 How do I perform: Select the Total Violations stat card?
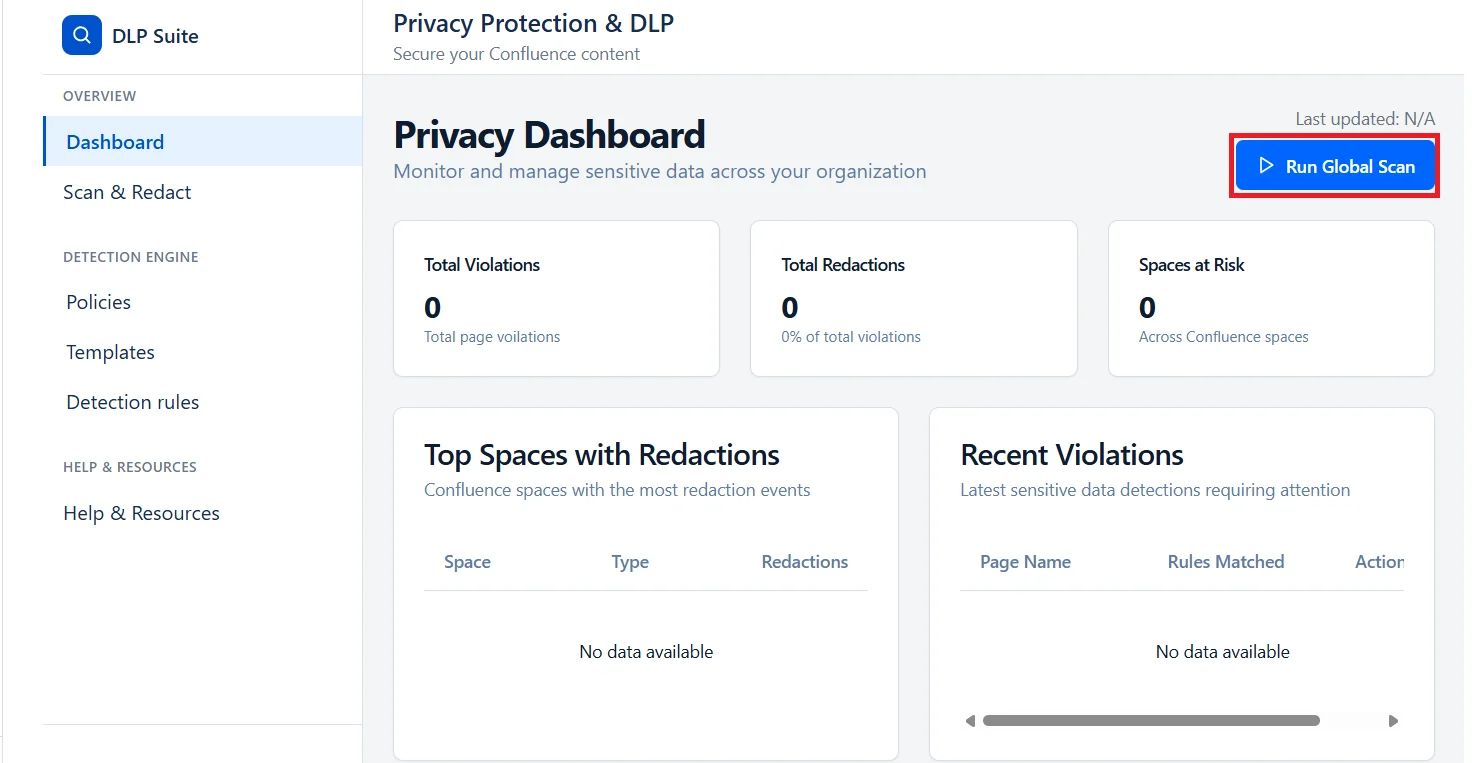point(556,298)
